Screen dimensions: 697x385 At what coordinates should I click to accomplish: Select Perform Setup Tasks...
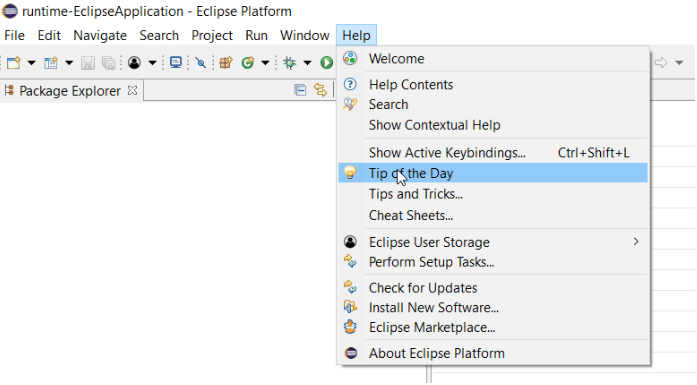pos(493,262)
